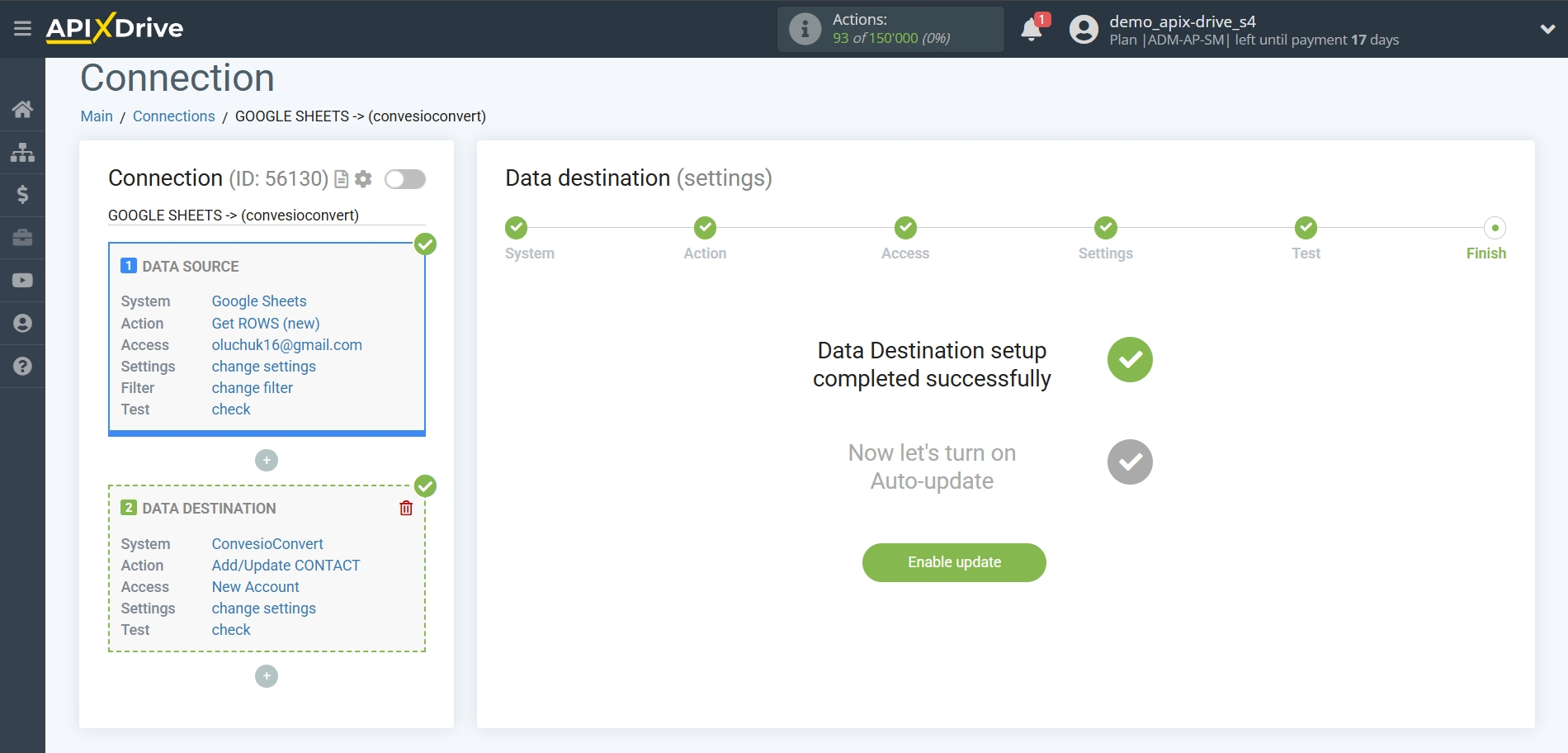Open the Connections breadcrumb link

tap(173, 116)
